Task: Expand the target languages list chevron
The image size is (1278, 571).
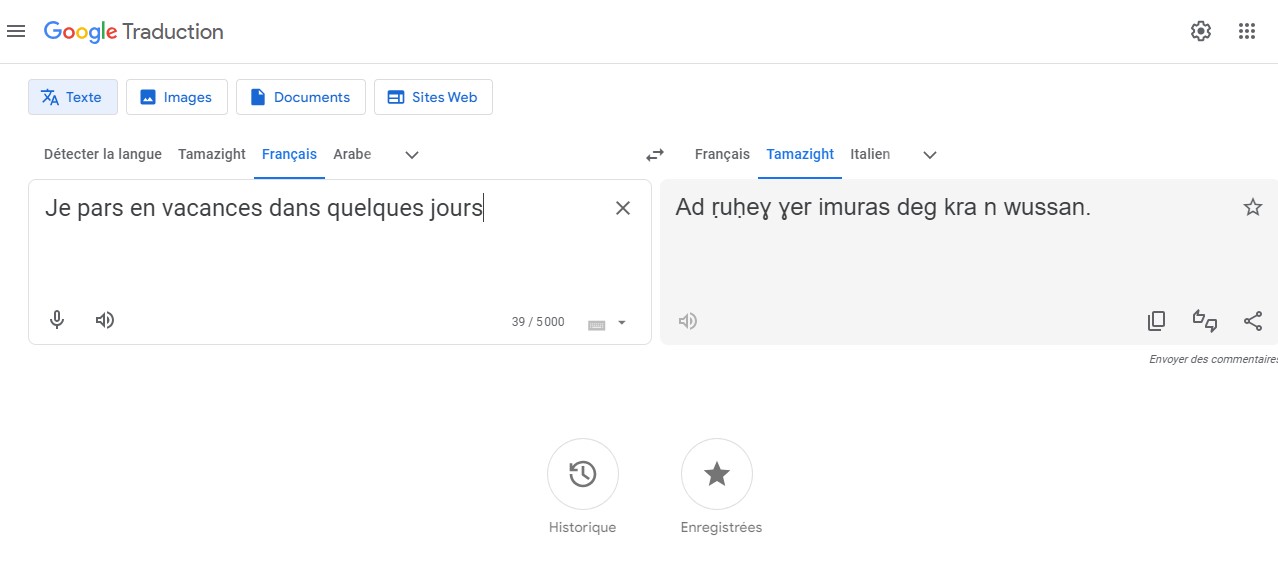Action: [930, 155]
